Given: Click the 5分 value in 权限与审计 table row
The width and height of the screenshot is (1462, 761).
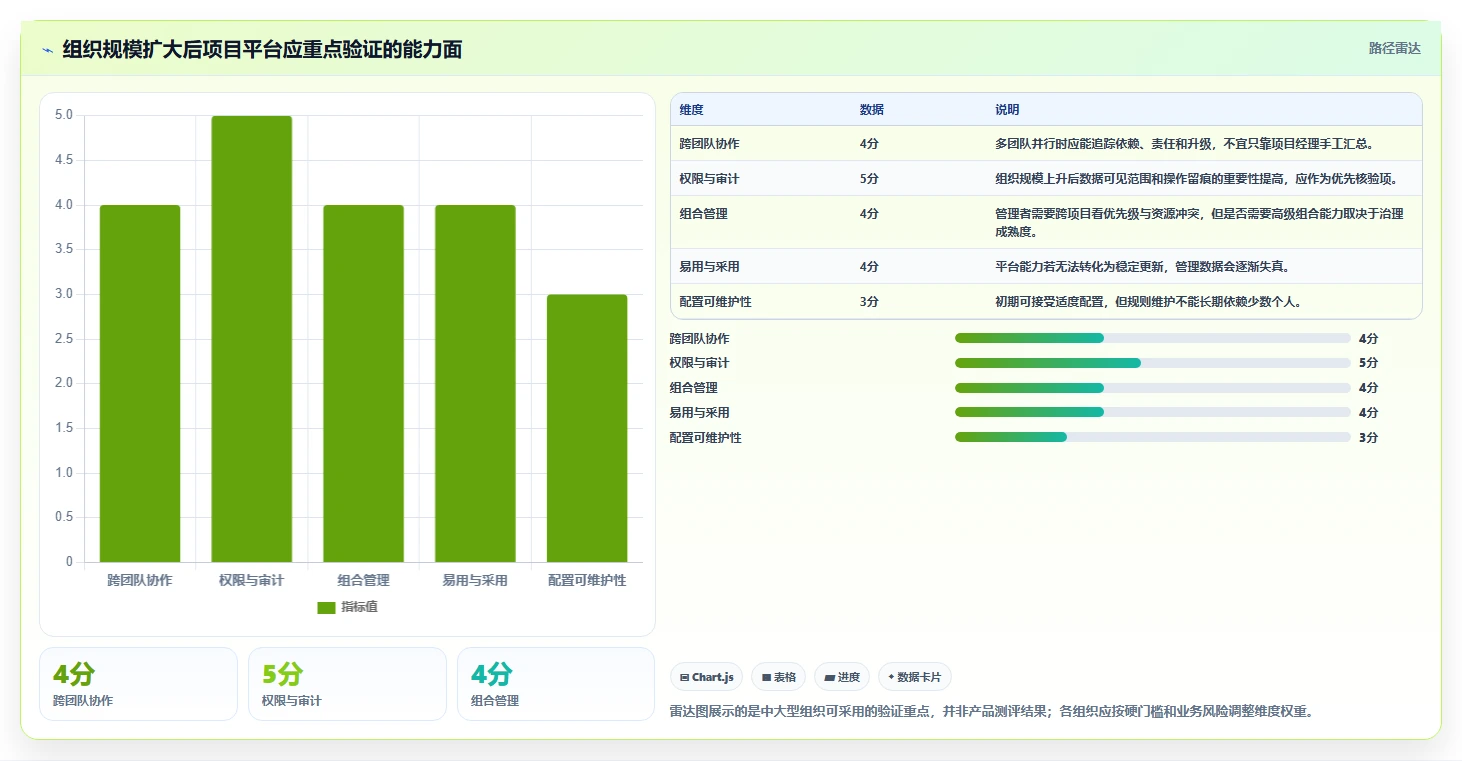Looking at the screenshot, I should click(869, 179).
